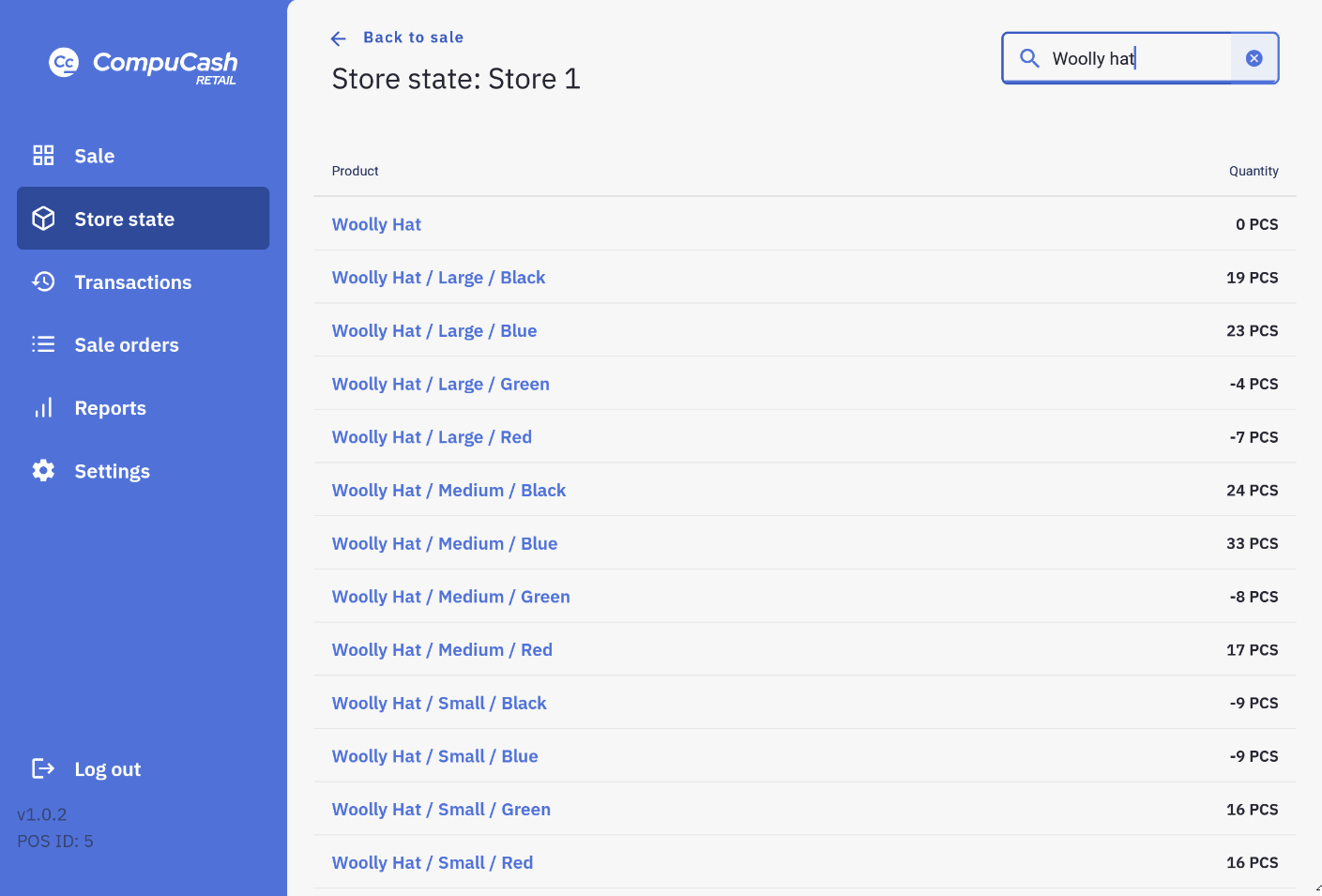Viewport: 1322px width, 896px height.
Task: Select Woolly Hat / Medium / Green product
Action: 450,597
